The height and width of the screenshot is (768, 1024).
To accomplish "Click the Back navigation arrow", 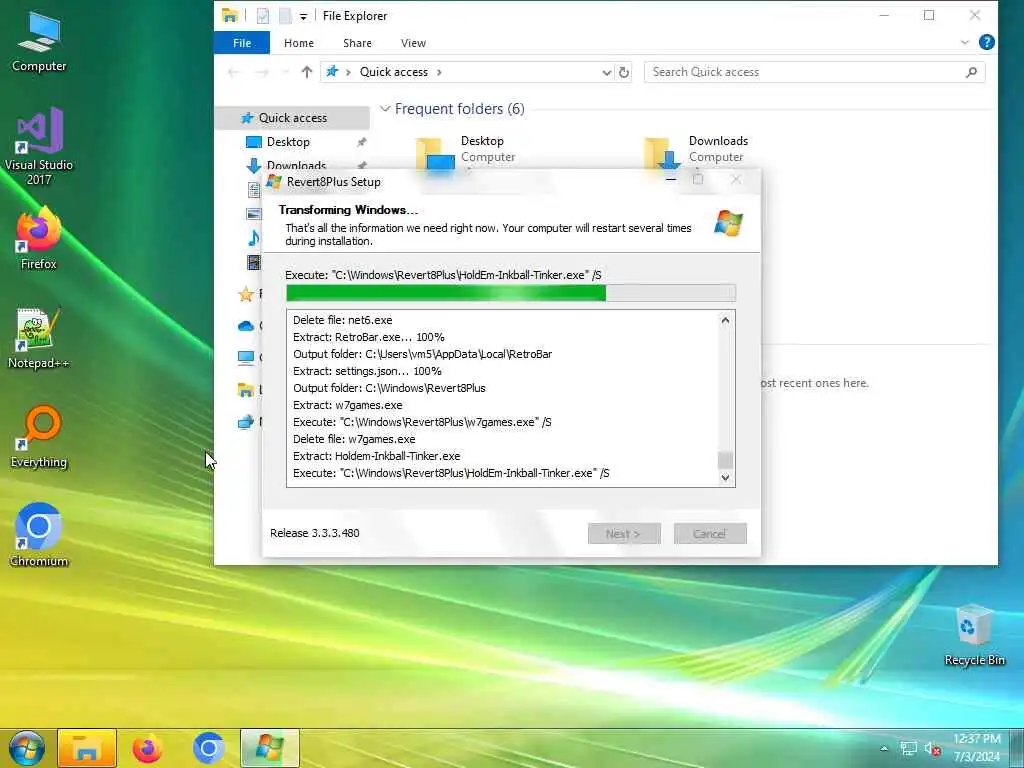I will (x=233, y=72).
